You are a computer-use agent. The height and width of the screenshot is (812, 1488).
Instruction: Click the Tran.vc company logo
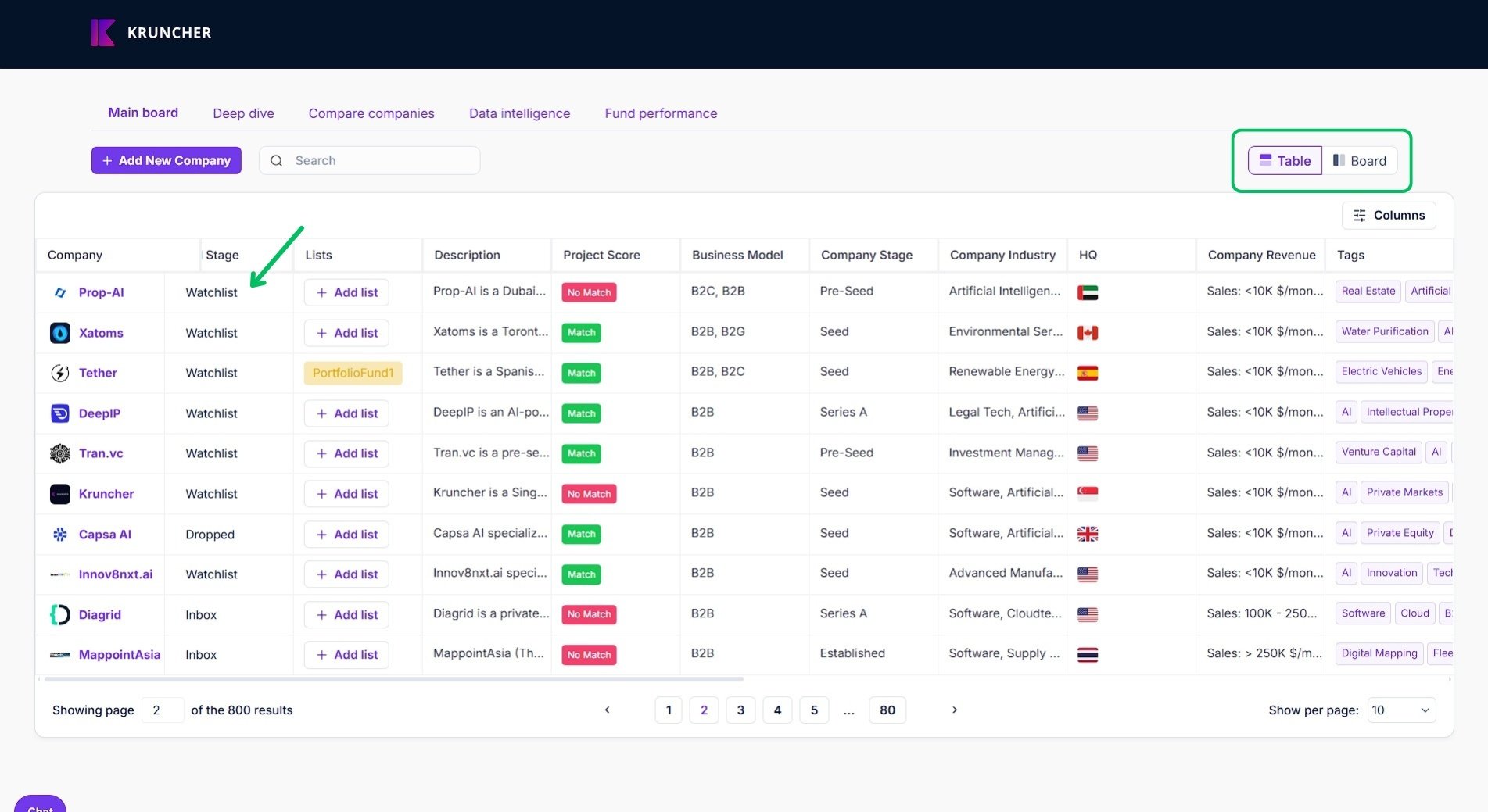[x=60, y=453]
